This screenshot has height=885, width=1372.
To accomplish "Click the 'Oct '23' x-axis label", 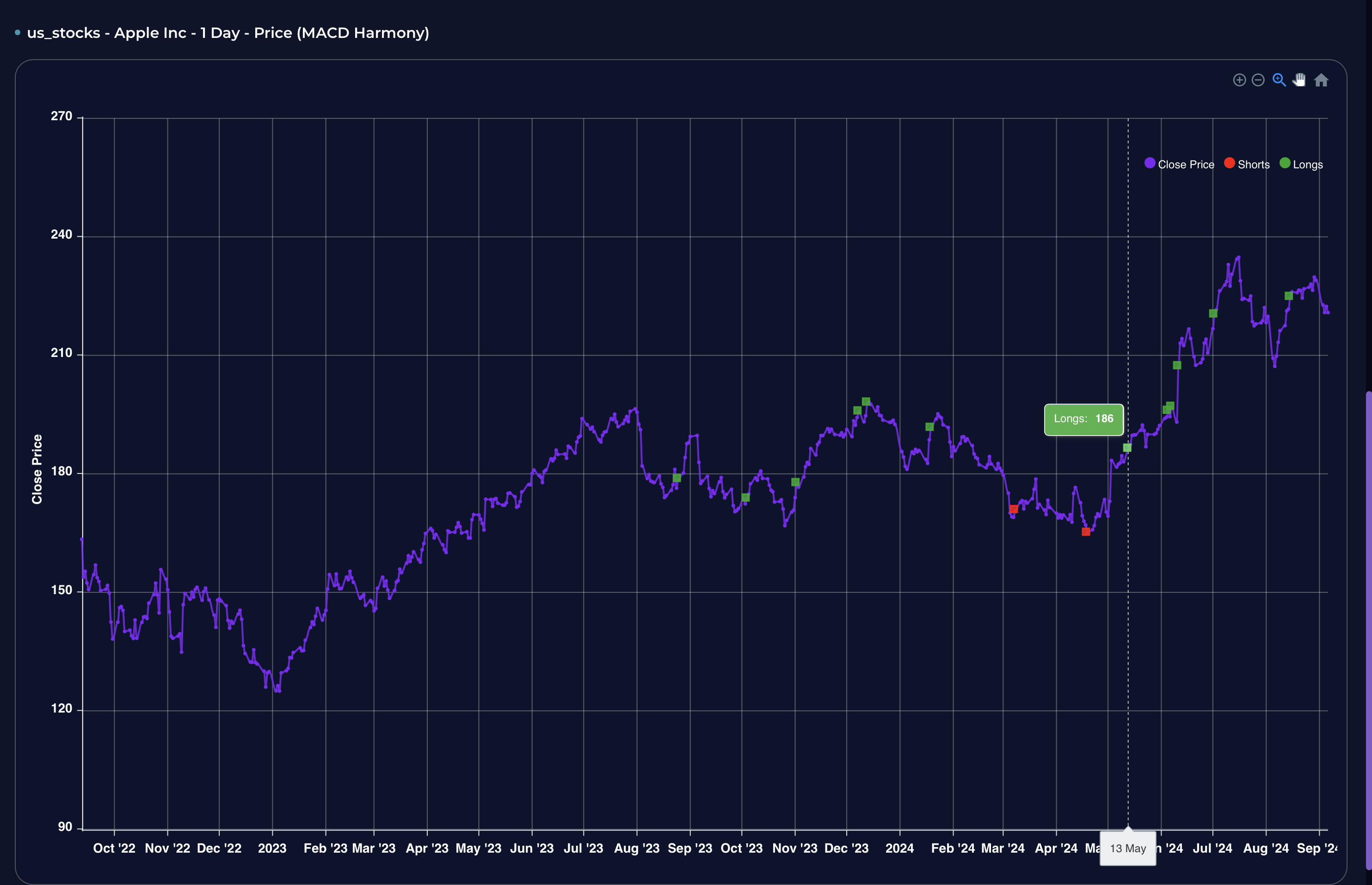I will tap(742, 848).
